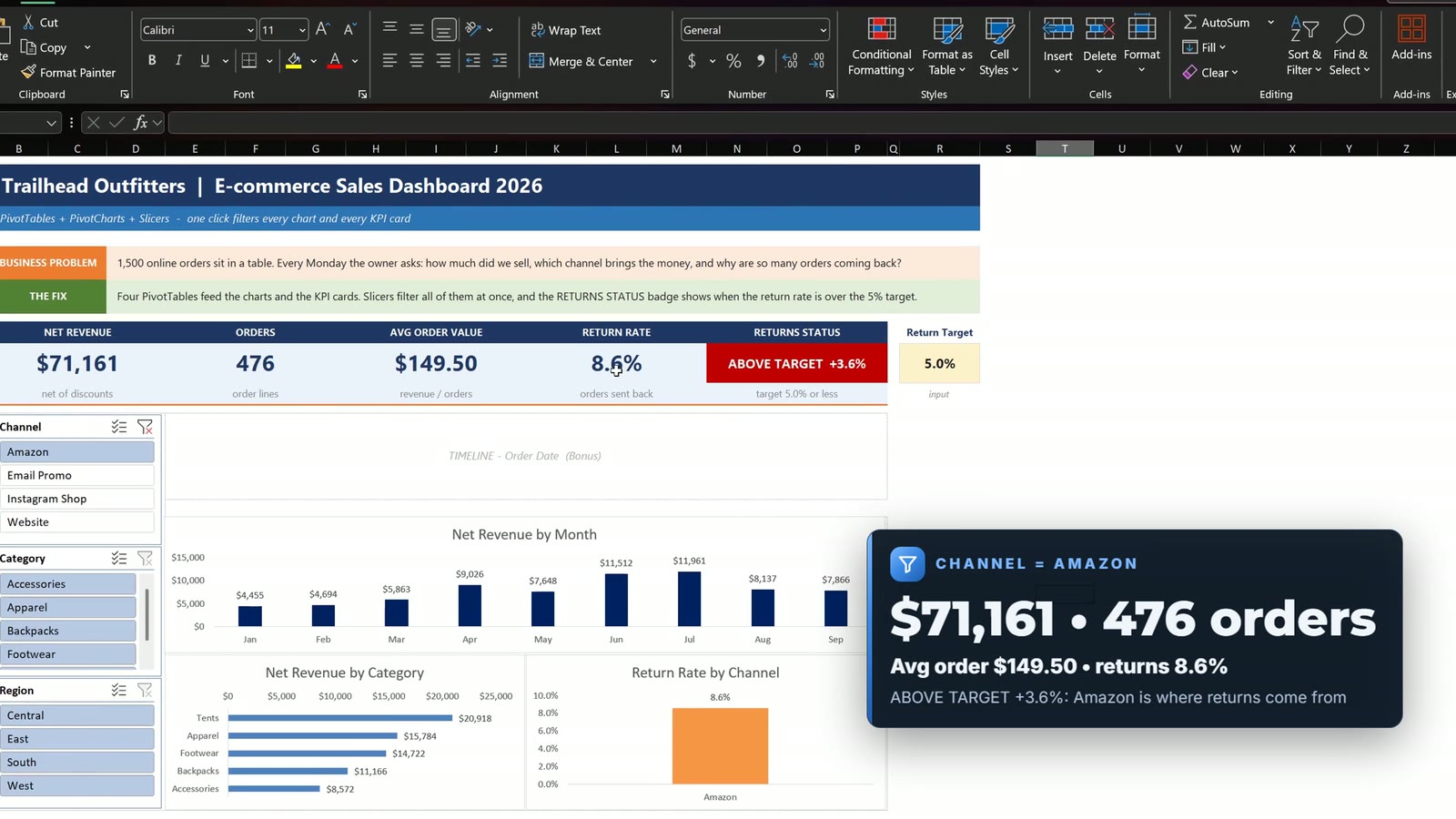Open the Number Format General dropdown
The height and width of the screenshot is (819, 1456).
point(823,30)
